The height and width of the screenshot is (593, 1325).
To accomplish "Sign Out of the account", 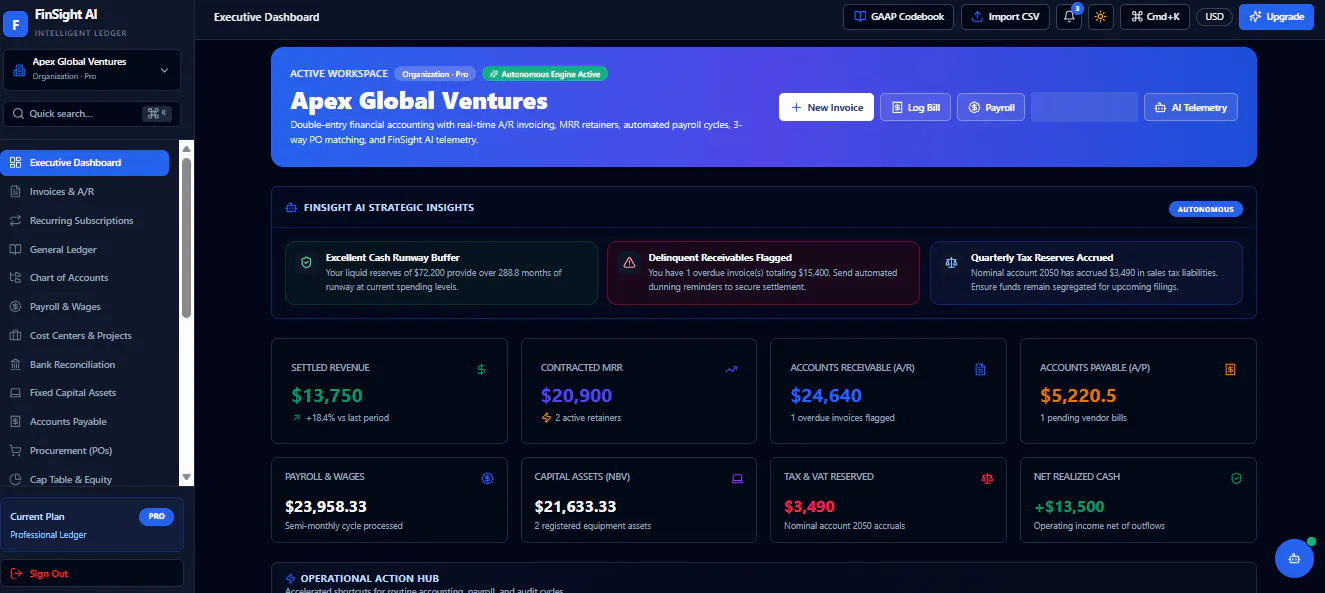I will coord(92,573).
